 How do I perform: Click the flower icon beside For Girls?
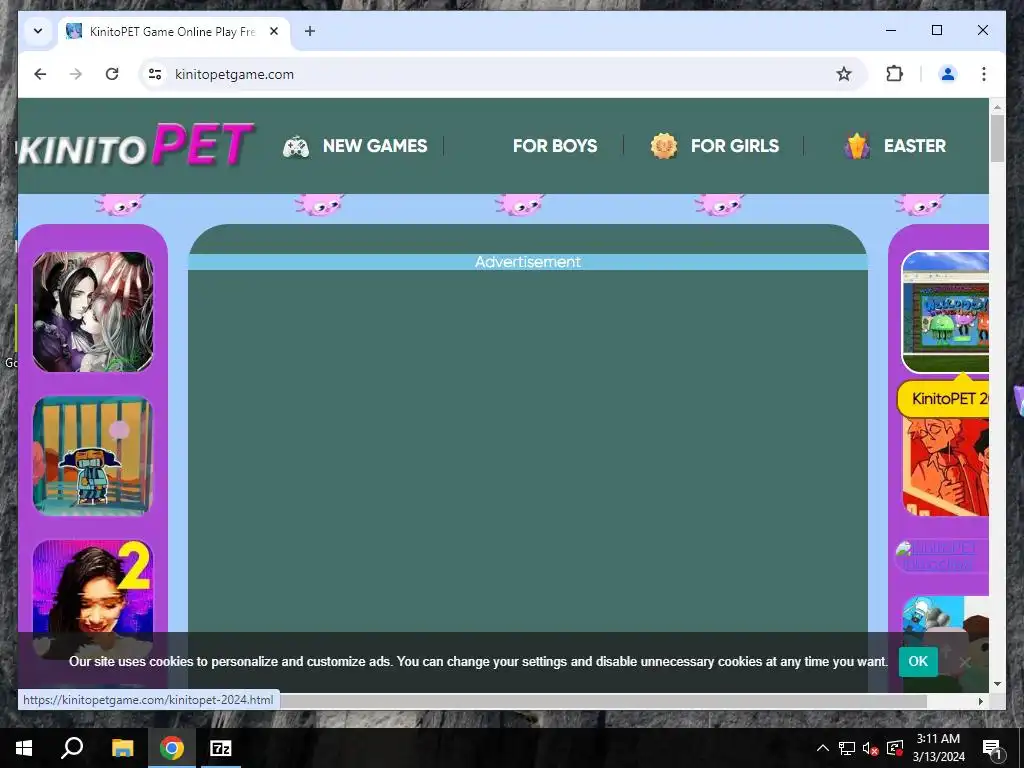(x=664, y=146)
